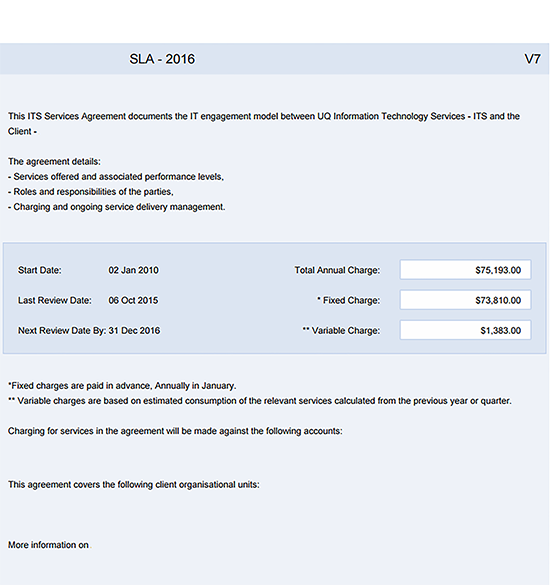
Task: Click the More information on text
Action: (x=49, y=545)
